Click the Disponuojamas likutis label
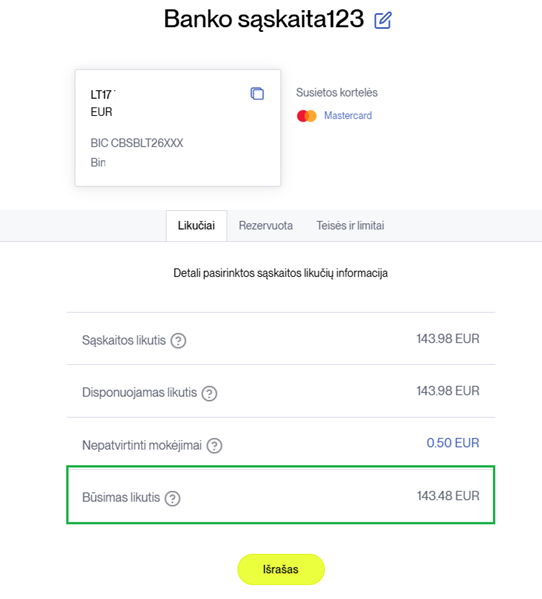 tap(139, 393)
